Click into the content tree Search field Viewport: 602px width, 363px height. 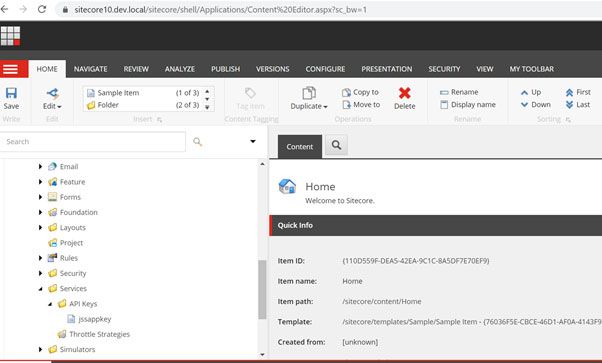(93, 142)
